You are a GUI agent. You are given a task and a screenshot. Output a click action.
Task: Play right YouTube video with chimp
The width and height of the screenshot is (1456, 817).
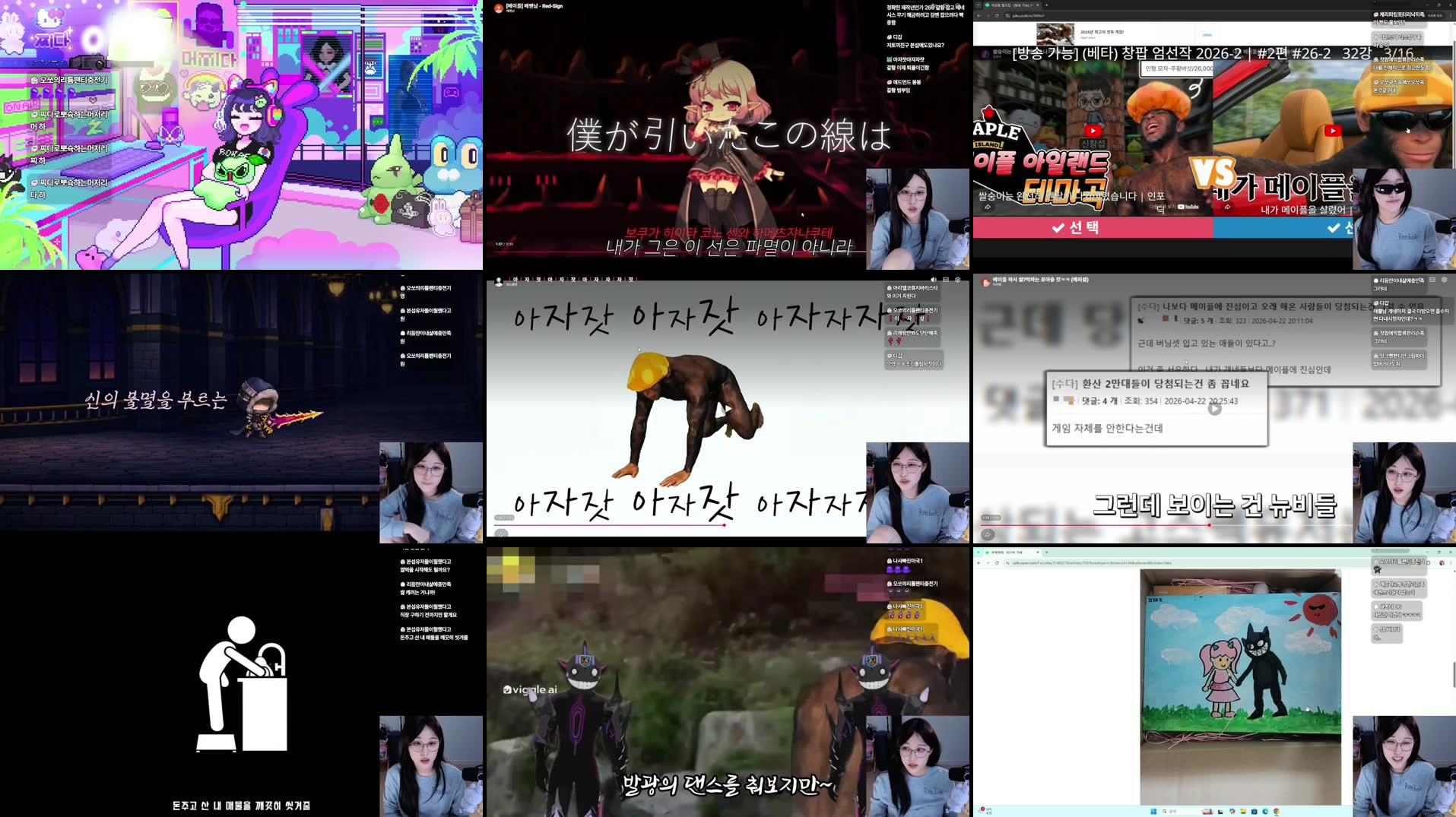pyautogui.click(x=1333, y=131)
